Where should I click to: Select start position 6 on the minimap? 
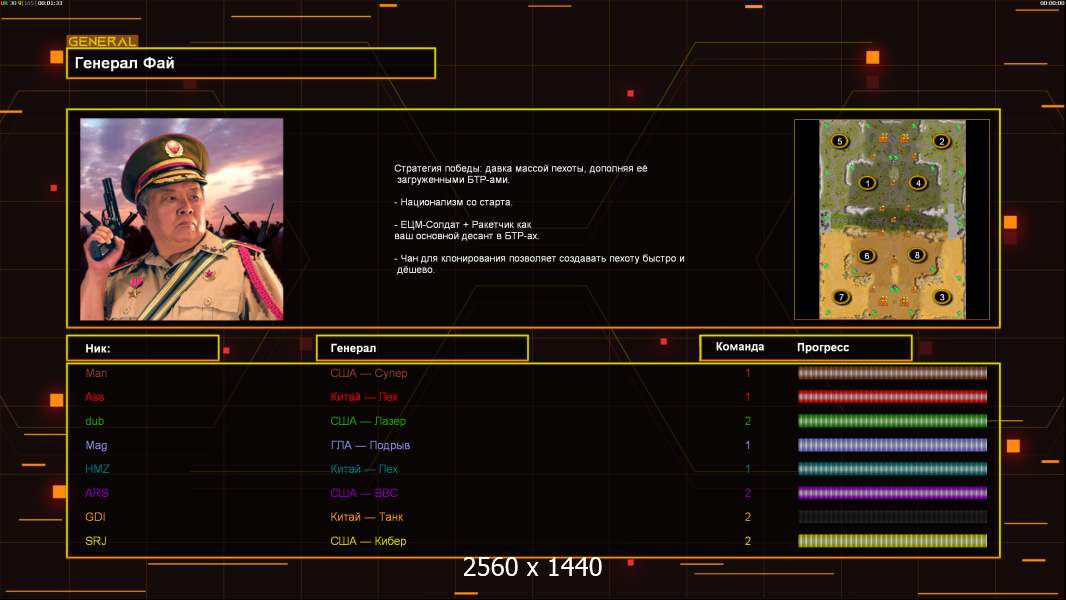[x=866, y=255]
